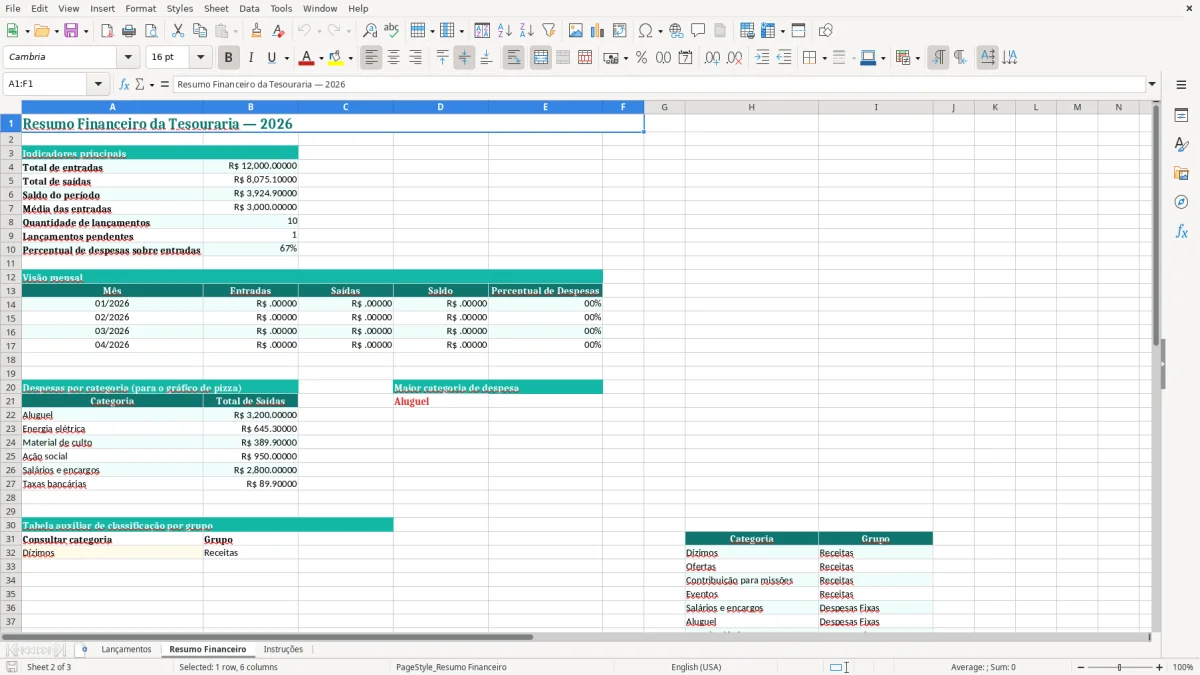Open the Format menu

(x=140, y=8)
